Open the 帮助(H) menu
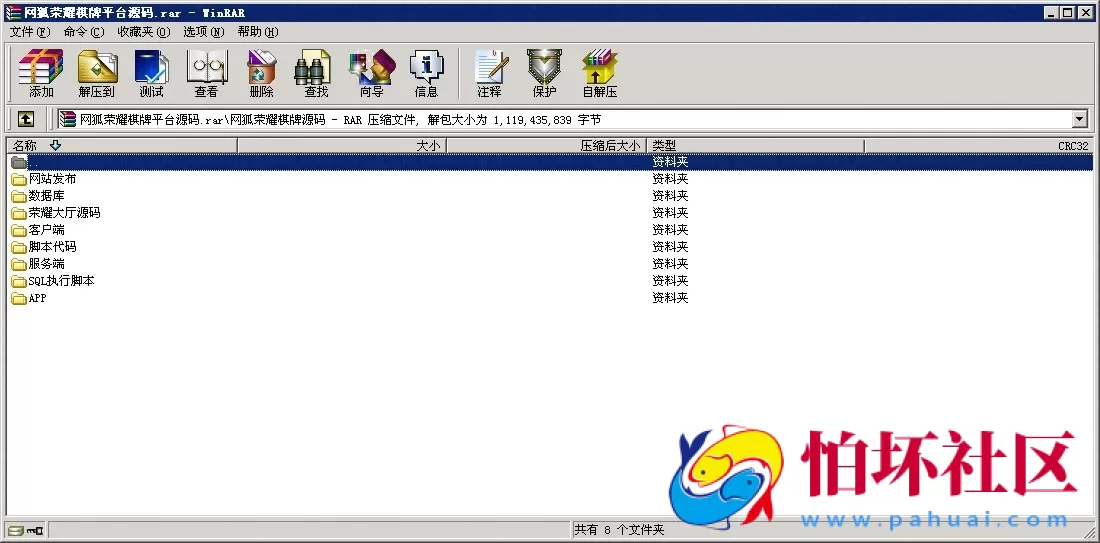1100x543 pixels. point(257,32)
